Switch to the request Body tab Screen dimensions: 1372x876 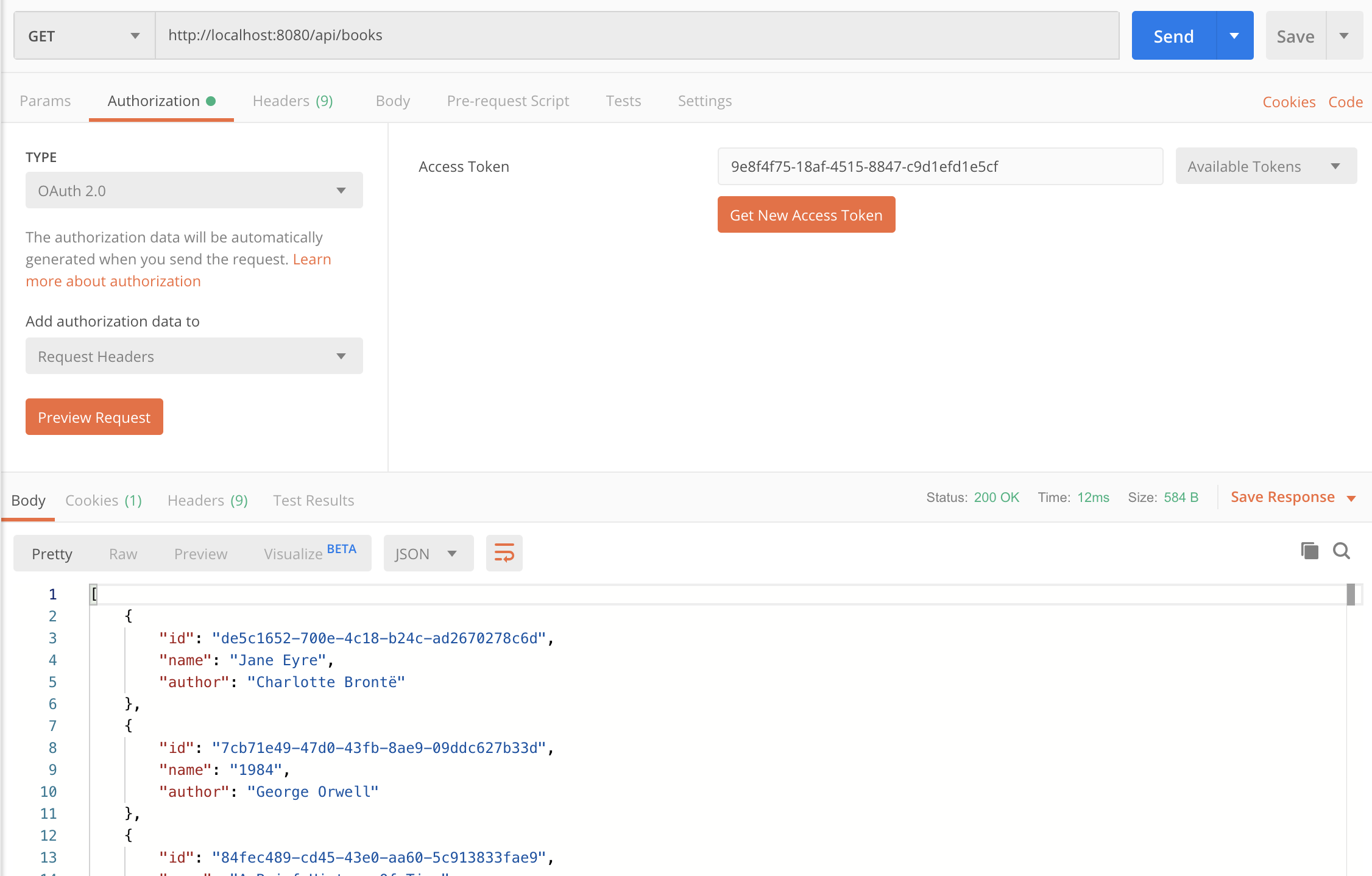tap(392, 101)
